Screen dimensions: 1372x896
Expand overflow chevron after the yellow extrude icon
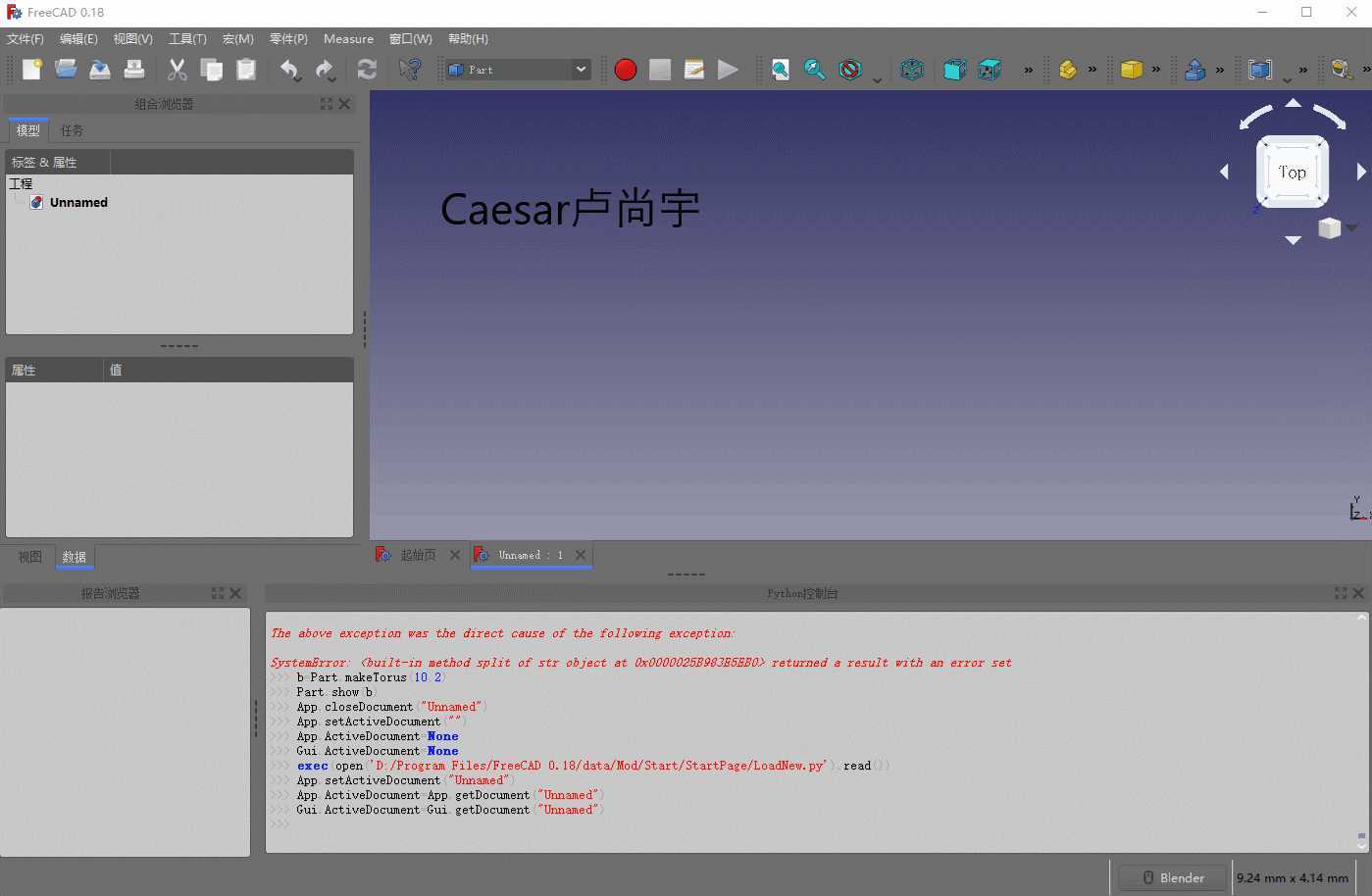tap(1093, 70)
